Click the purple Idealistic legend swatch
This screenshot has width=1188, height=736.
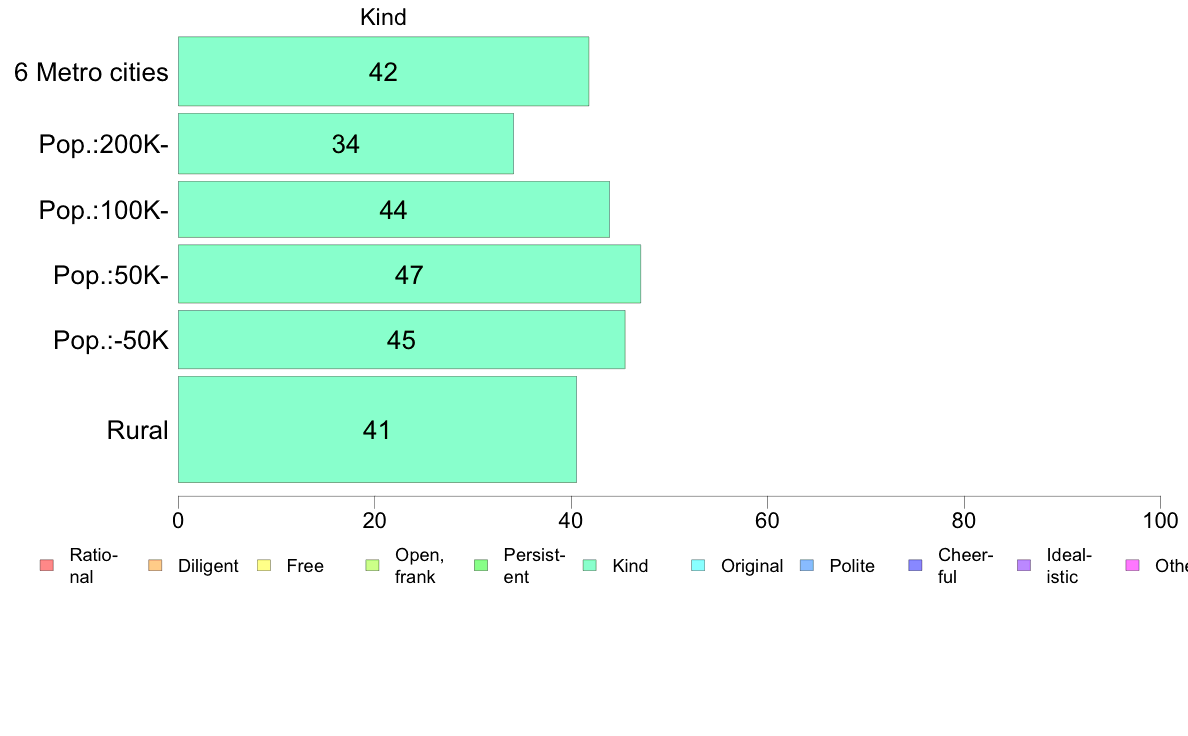(x=1024, y=565)
